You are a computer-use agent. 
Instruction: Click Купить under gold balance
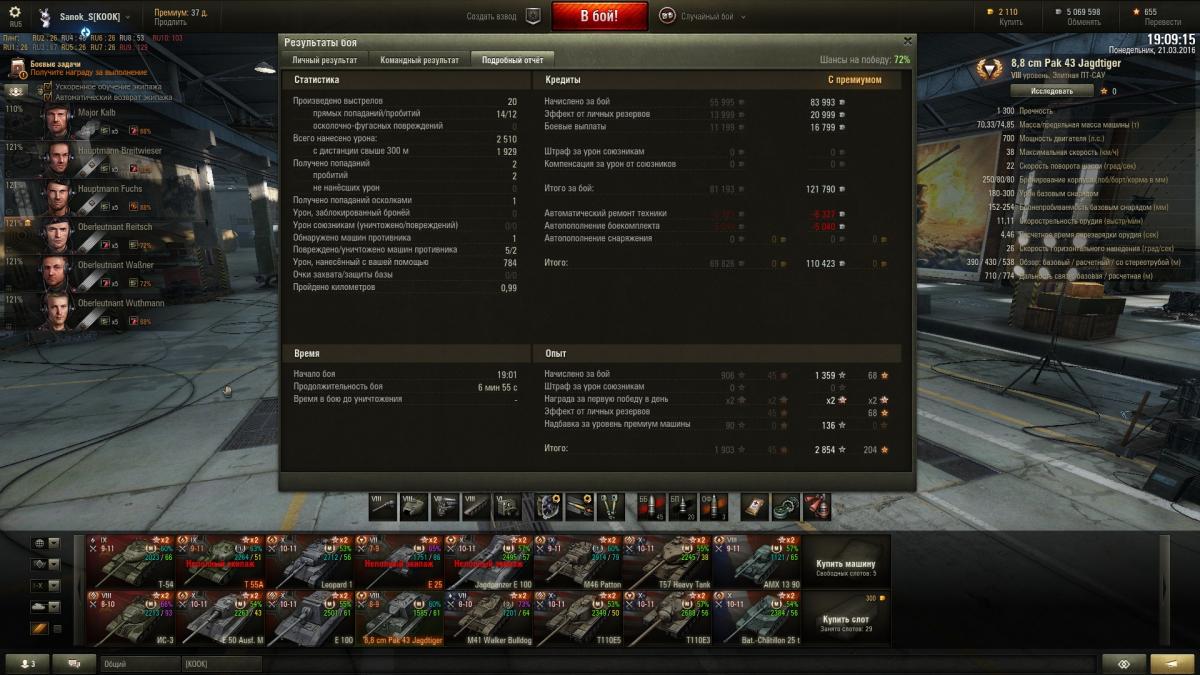1009,22
